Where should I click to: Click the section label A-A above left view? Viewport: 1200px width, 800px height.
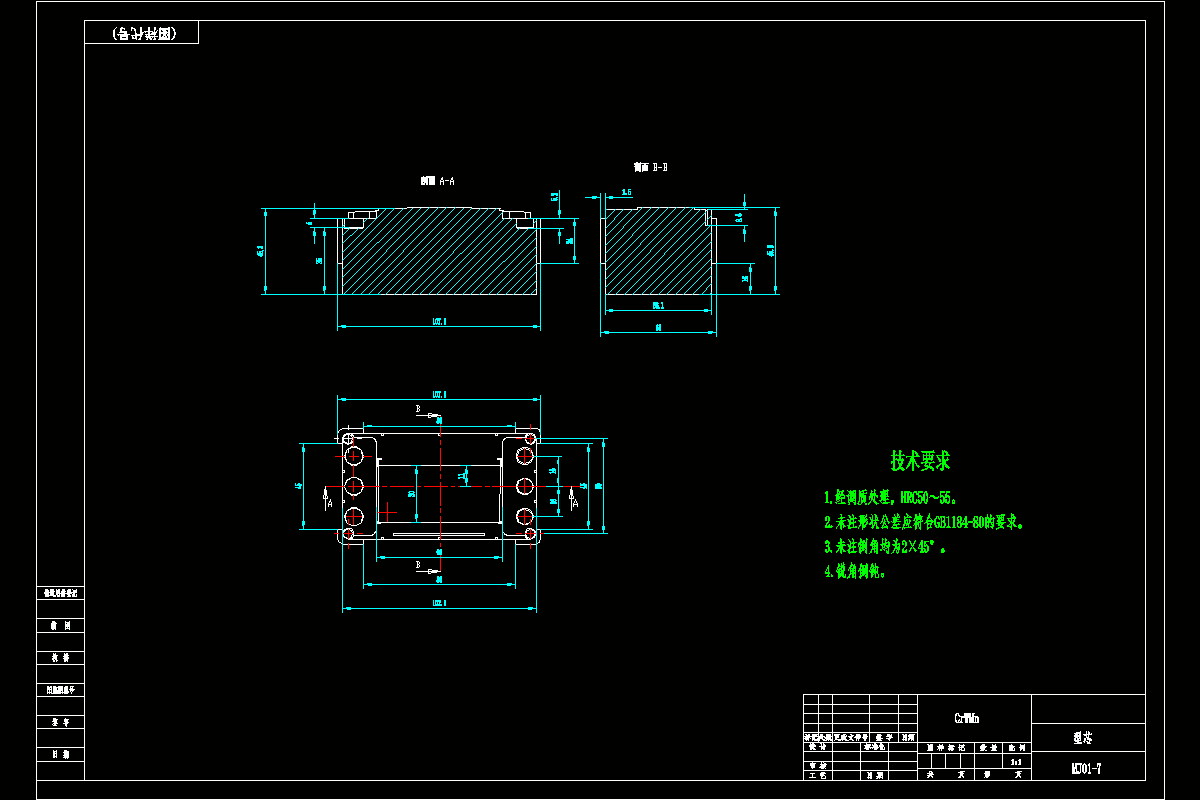(x=438, y=182)
